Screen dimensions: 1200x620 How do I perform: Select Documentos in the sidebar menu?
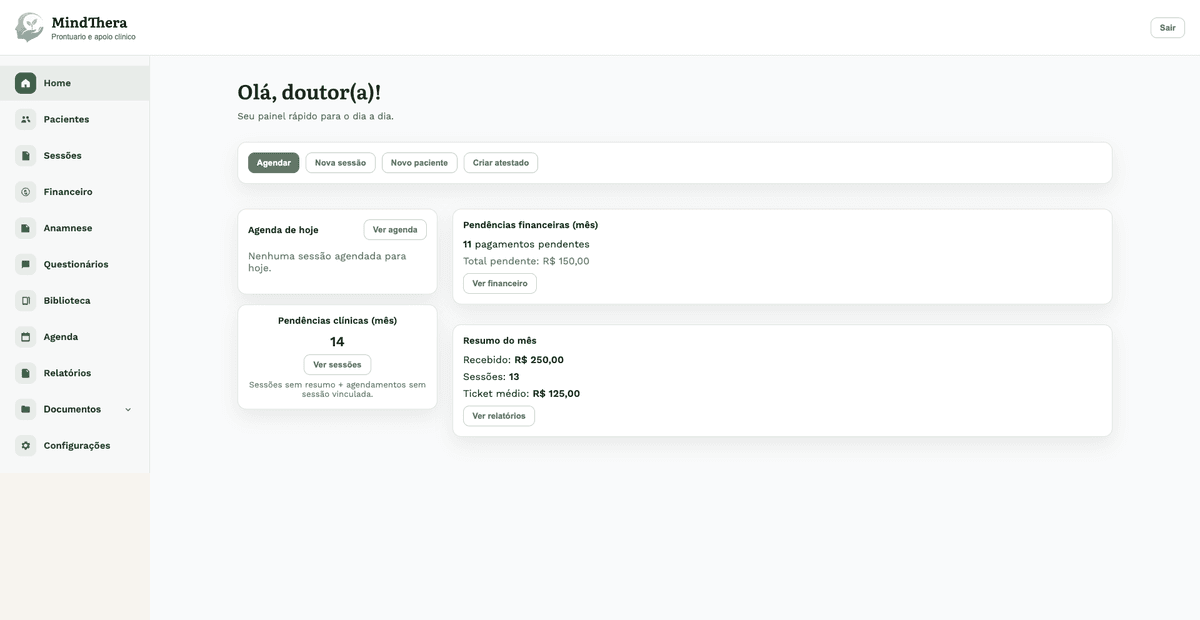[x=72, y=408]
